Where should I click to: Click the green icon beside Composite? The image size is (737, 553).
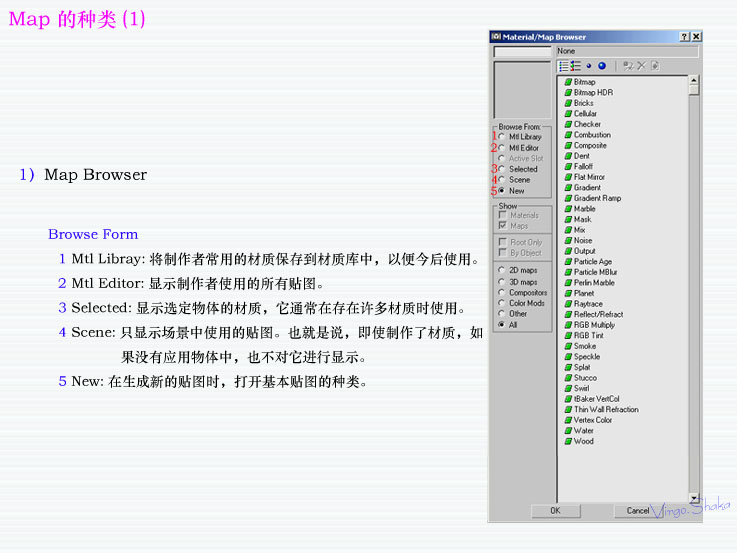(x=568, y=146)
